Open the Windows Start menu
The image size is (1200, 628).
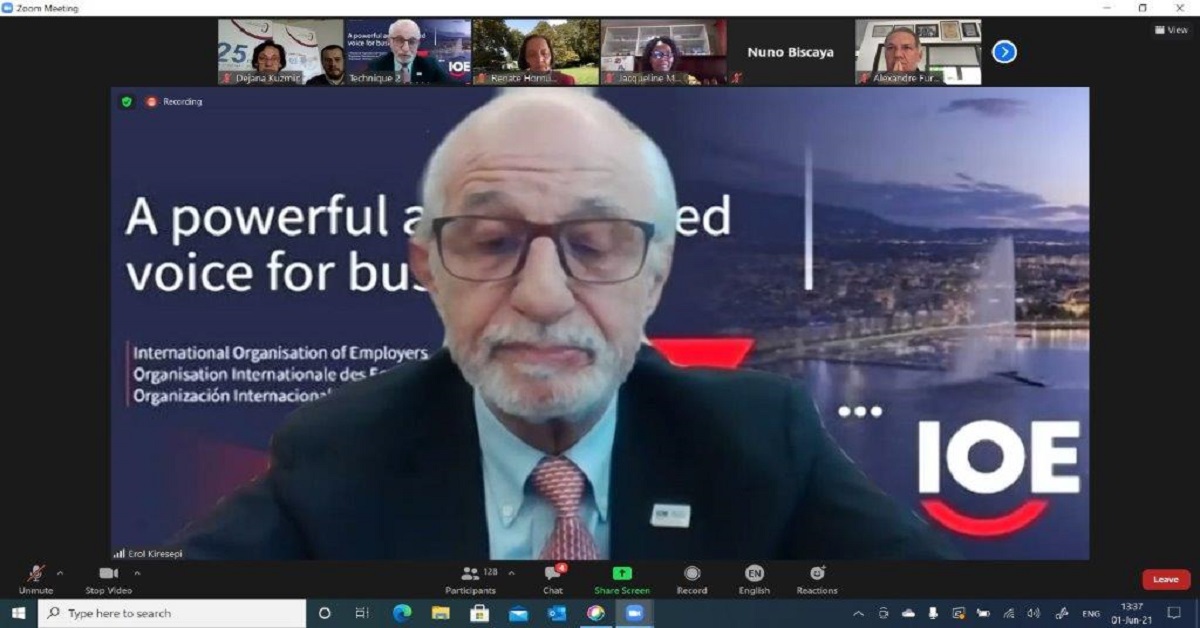[18, 613]
